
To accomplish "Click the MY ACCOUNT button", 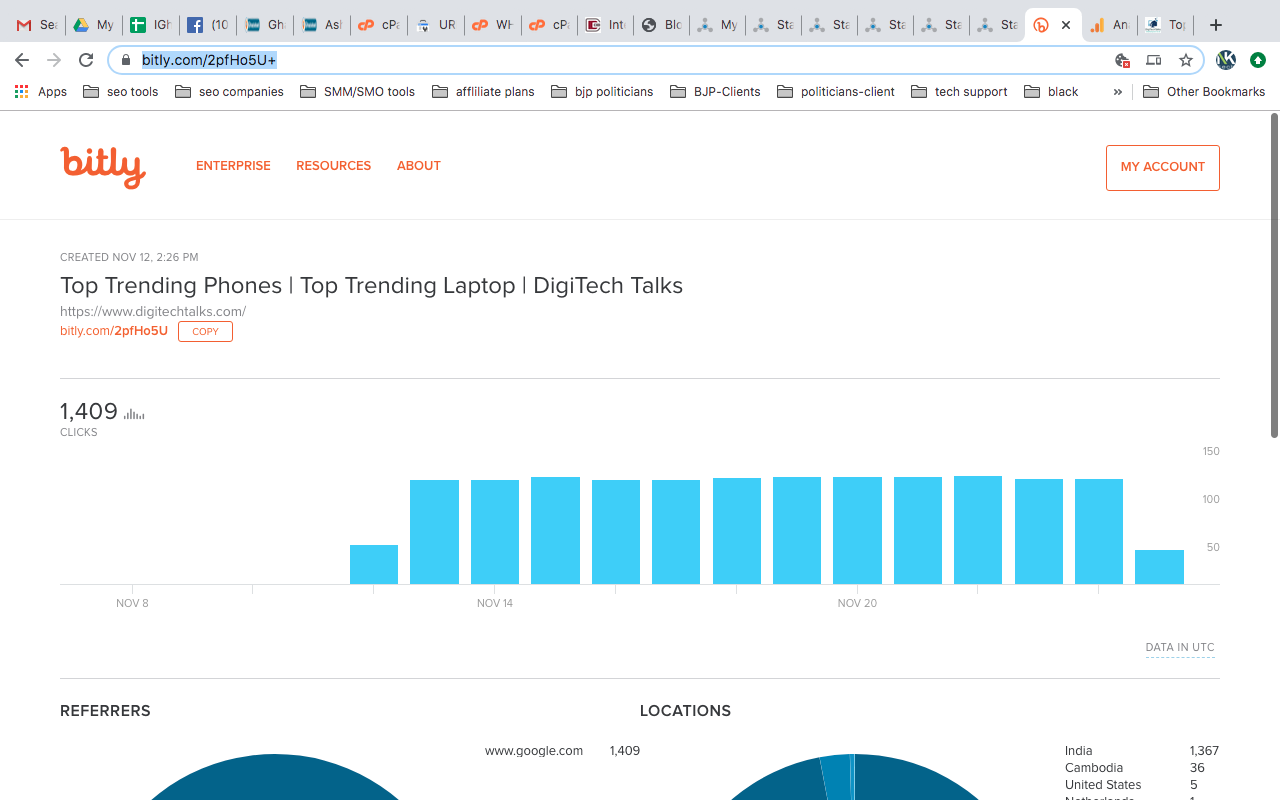I will [1162, 167].
